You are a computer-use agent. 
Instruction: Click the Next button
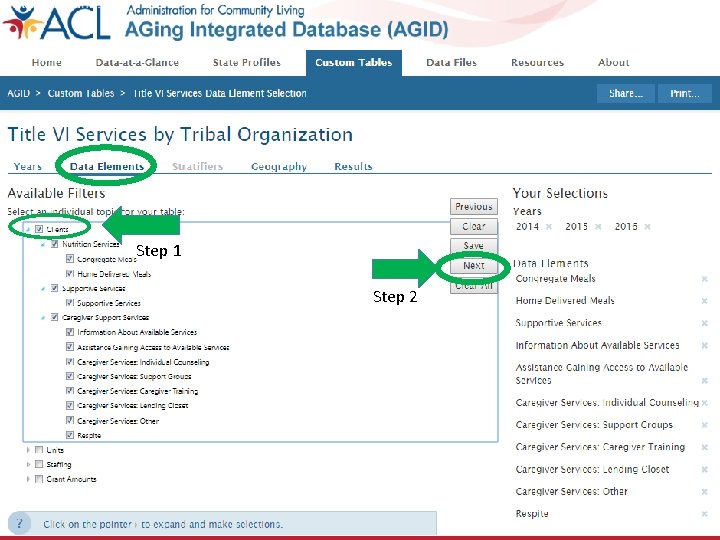[x=474, y=265]
